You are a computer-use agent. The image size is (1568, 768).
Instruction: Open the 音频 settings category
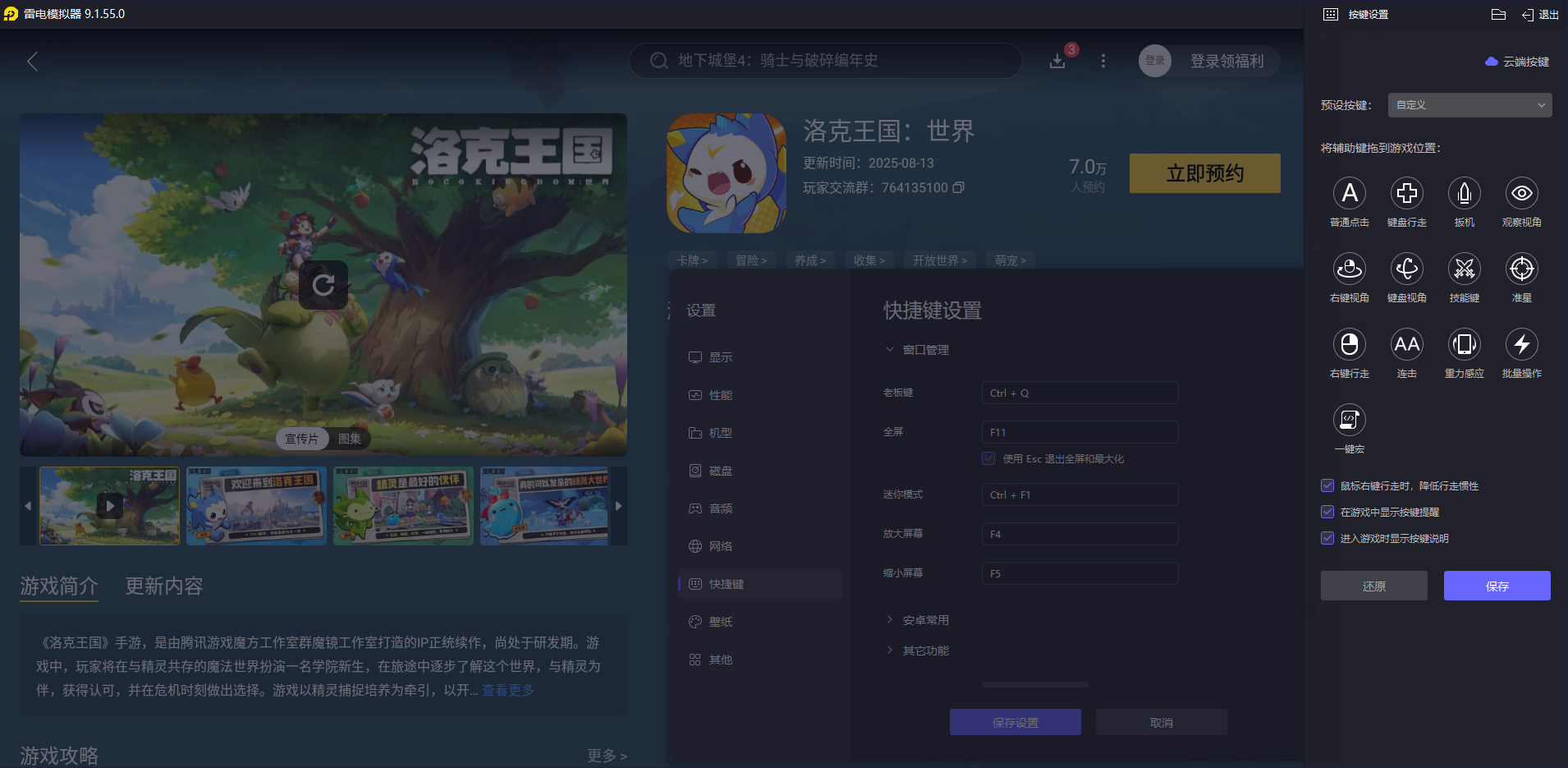point(760,508)
